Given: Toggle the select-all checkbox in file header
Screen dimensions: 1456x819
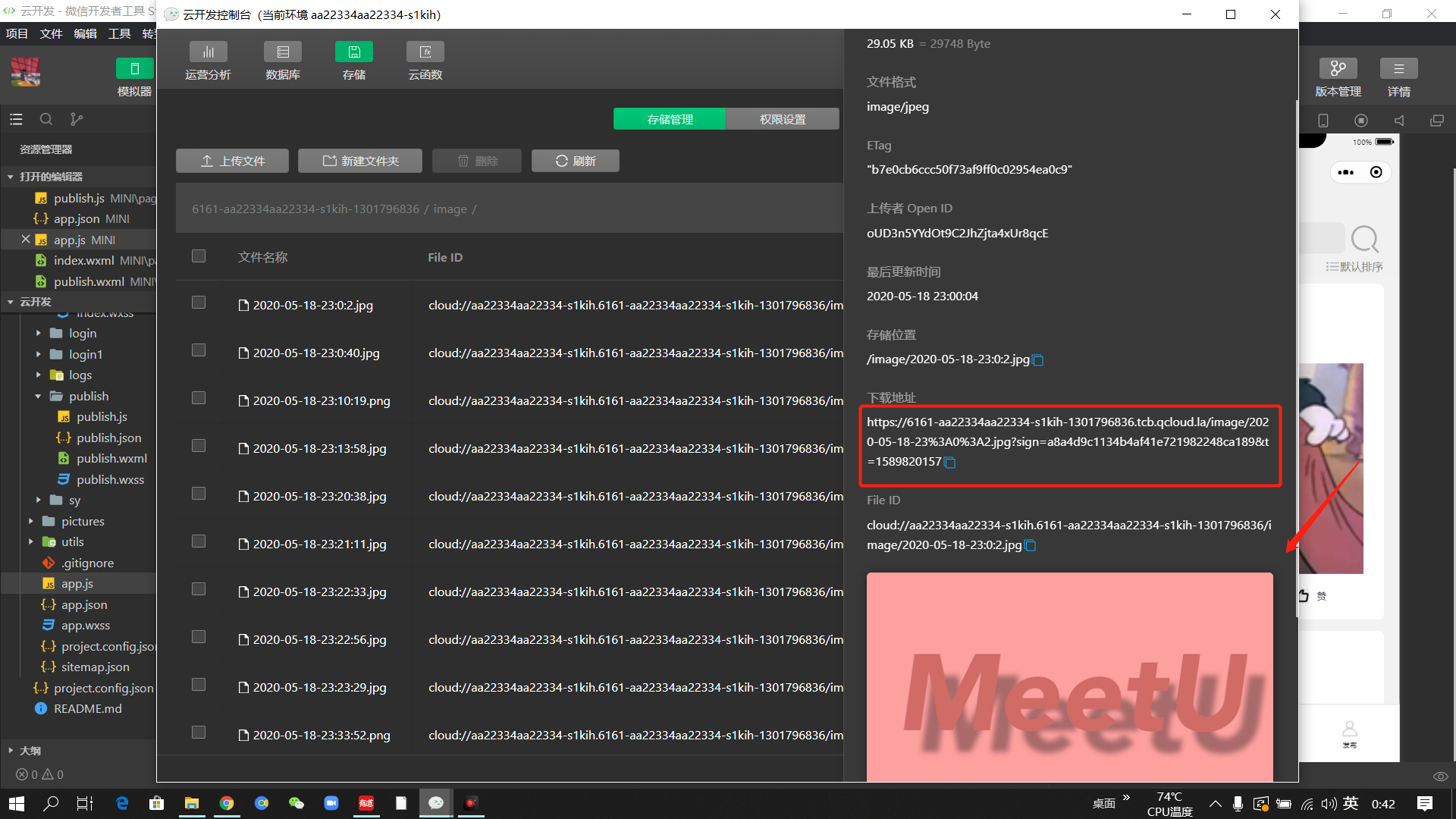Looking at the screenshot, I should 199,256.
